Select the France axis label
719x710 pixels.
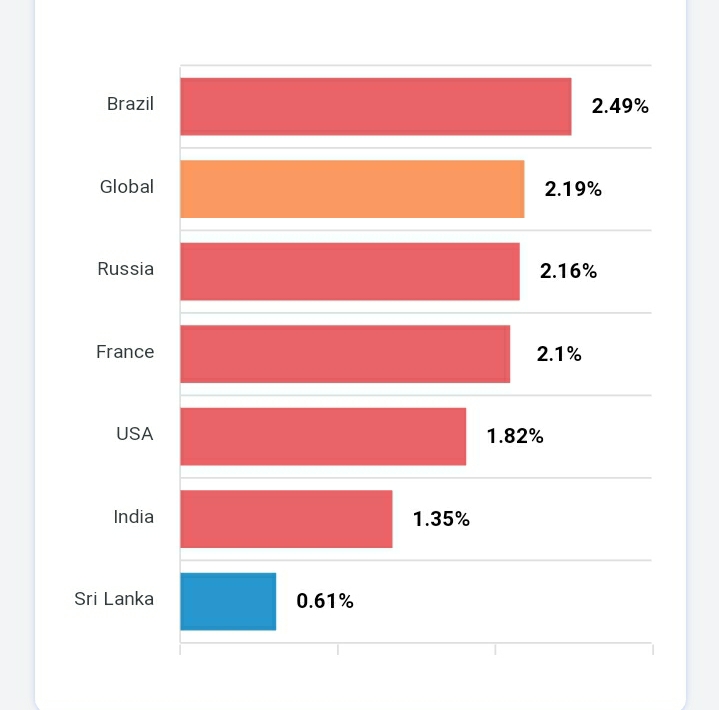tap(125, 352)
